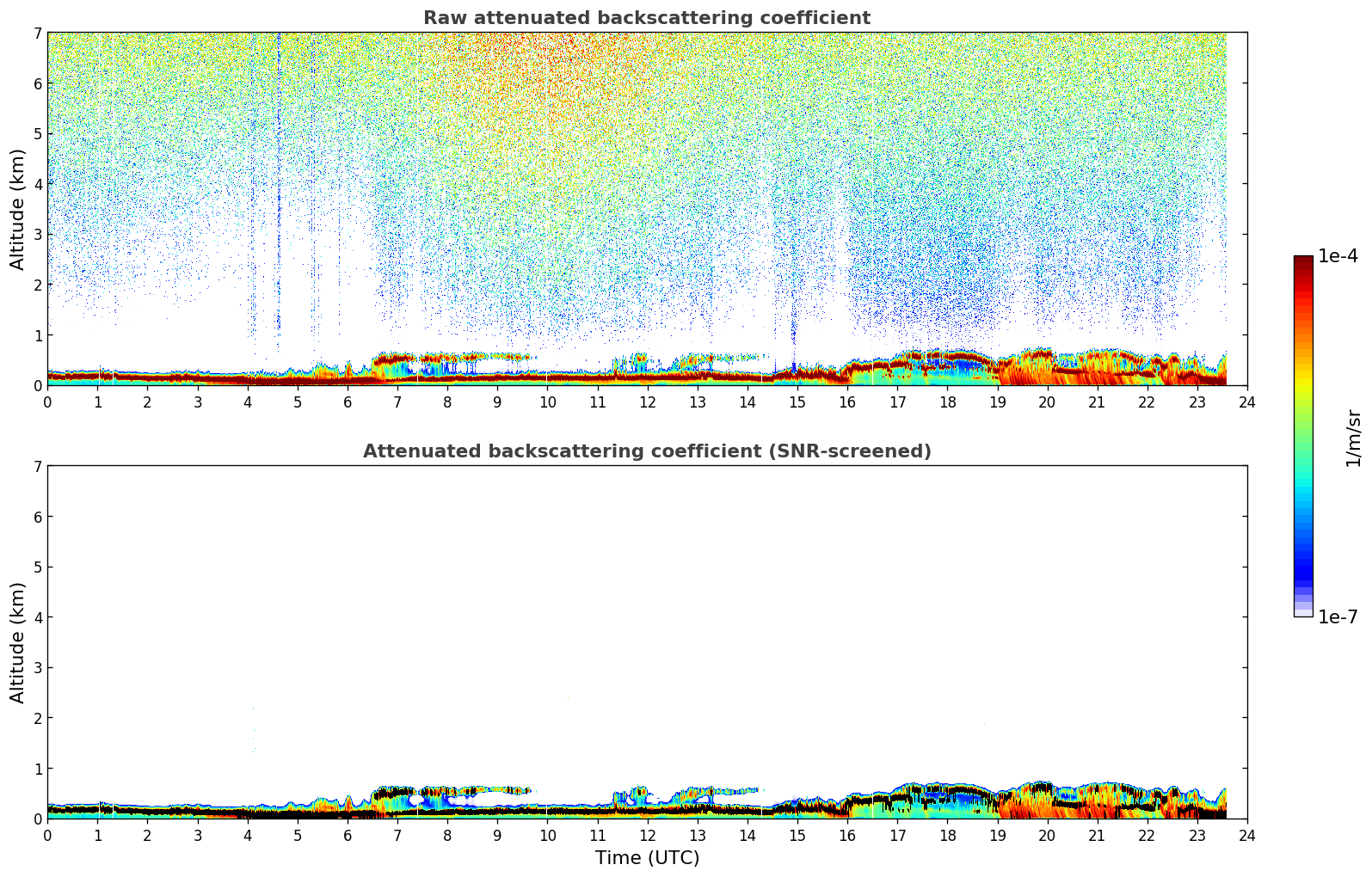The width and height of the screenshot is (1372, 877).
Task: Click the "Altitude (km)" label of the SNR-screened plot
Action: (18, 642)
